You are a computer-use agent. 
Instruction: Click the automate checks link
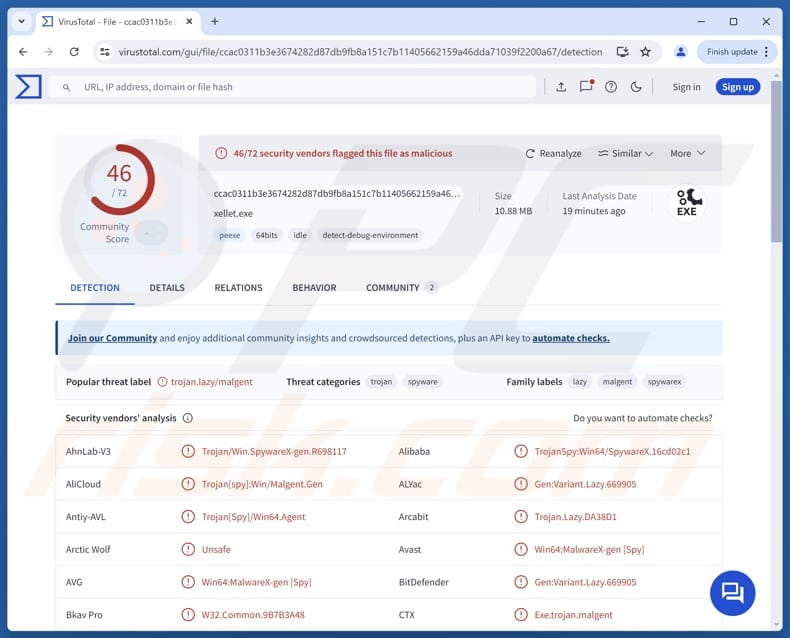click(570, 338)
